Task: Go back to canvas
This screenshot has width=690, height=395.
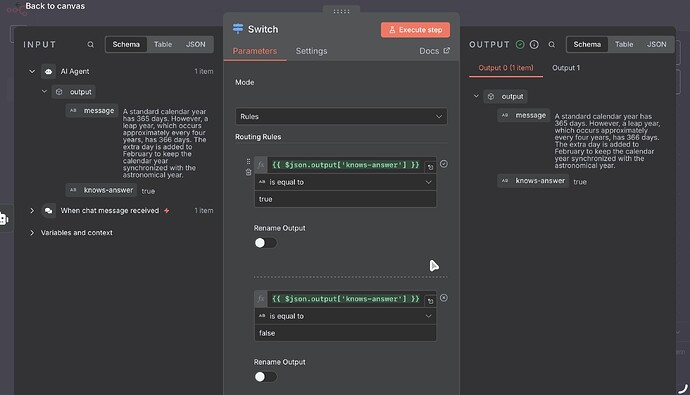Action: click(55, 6)
